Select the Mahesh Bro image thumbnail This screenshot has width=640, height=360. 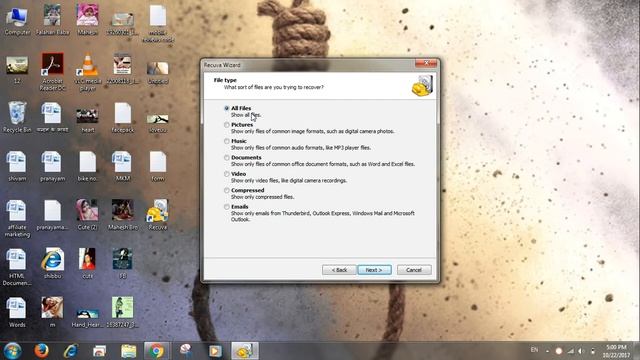(122, 214)
